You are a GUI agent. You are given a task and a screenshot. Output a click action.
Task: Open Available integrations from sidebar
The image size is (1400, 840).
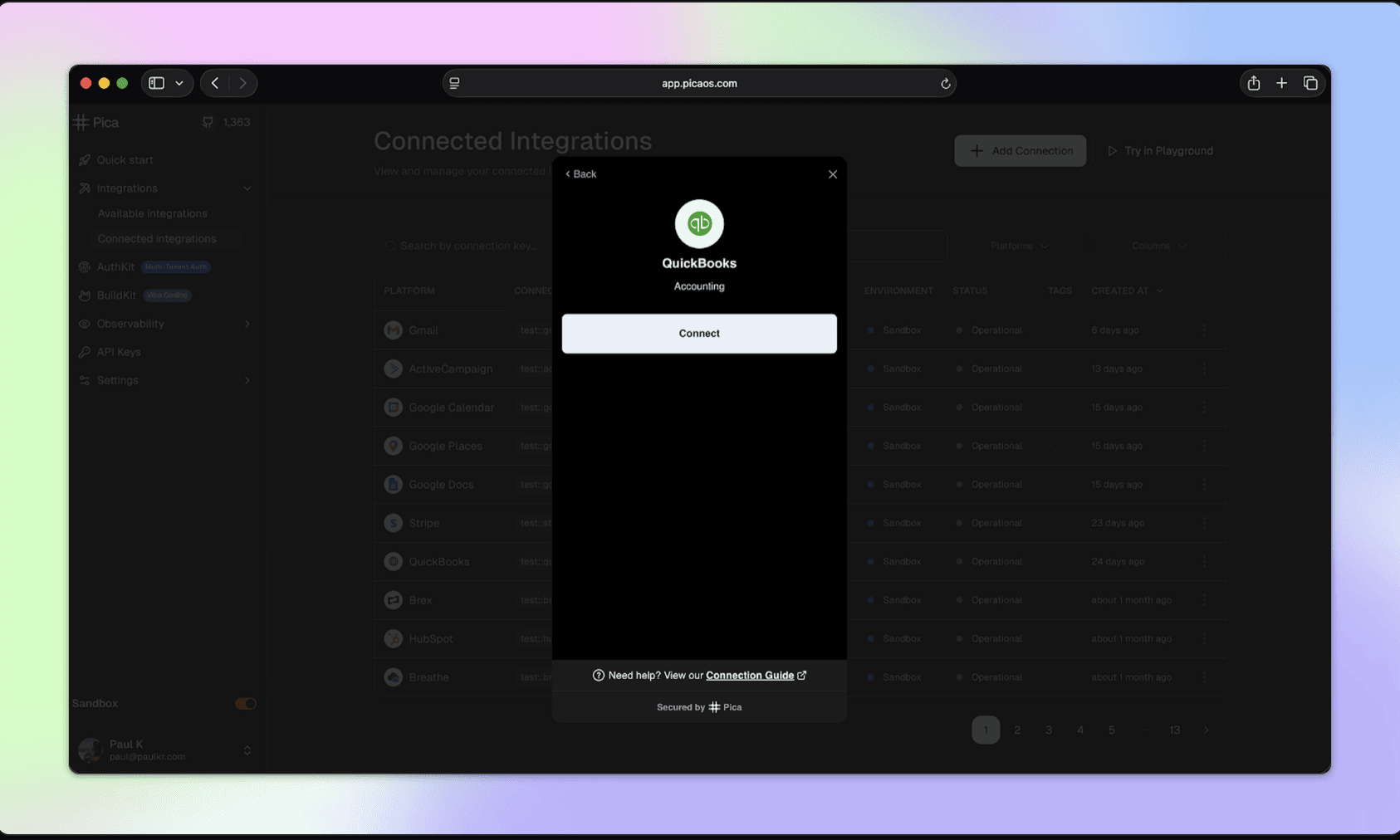click(x=152, y=213)
